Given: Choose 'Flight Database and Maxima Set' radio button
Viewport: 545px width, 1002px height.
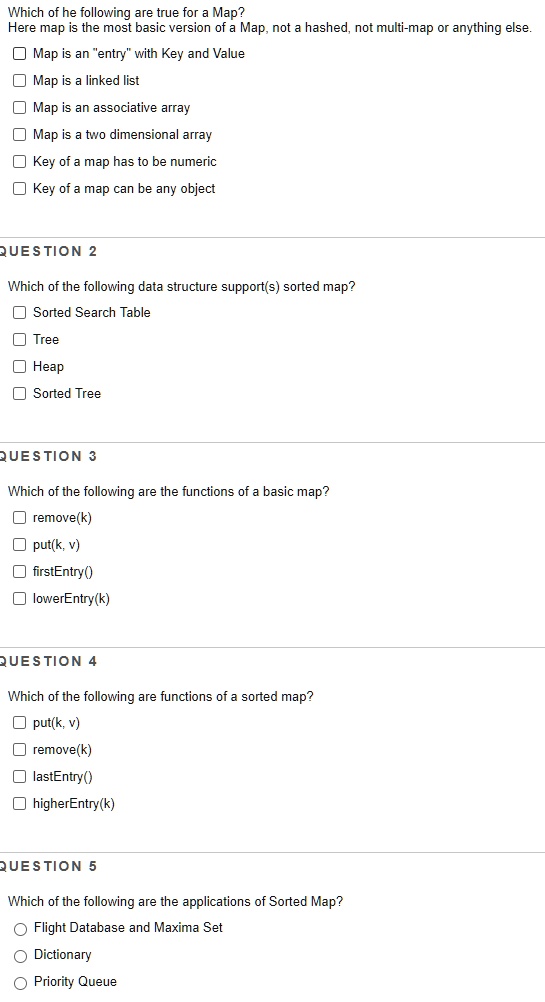Looking at the screenshot, I should [20, 929].
